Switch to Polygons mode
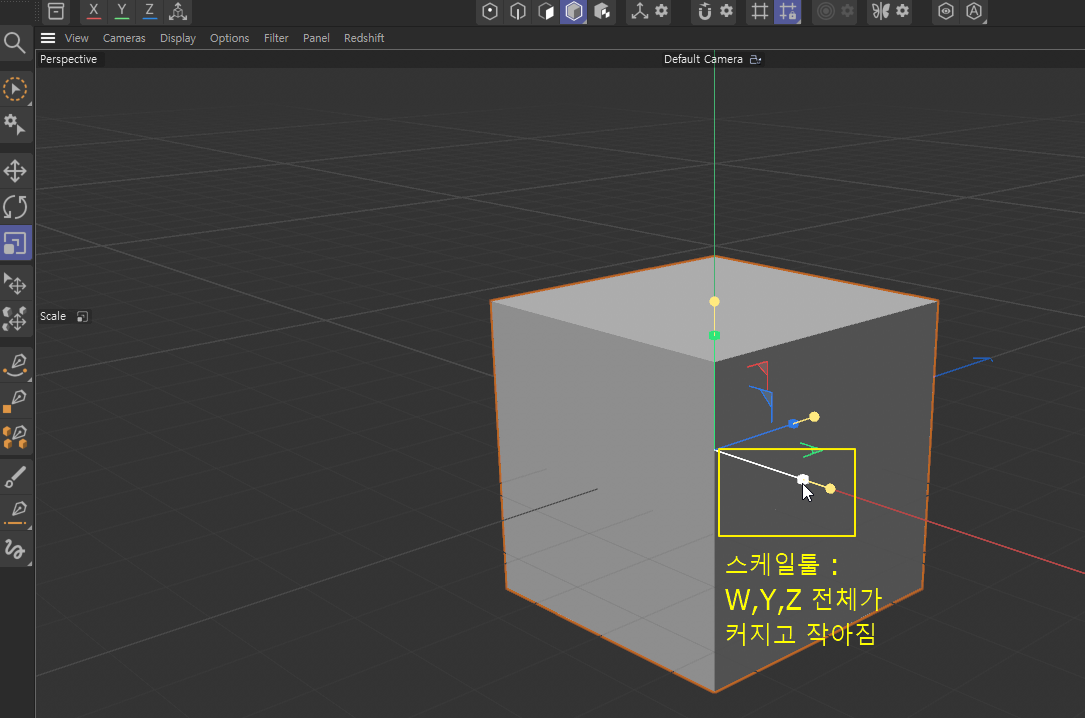1085x718 pixels. 546,11
